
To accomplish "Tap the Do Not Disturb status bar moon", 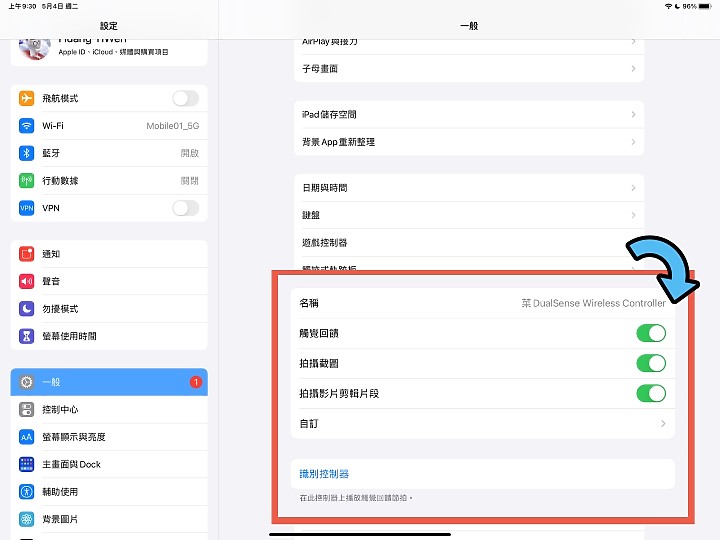I will click(677, 6).
